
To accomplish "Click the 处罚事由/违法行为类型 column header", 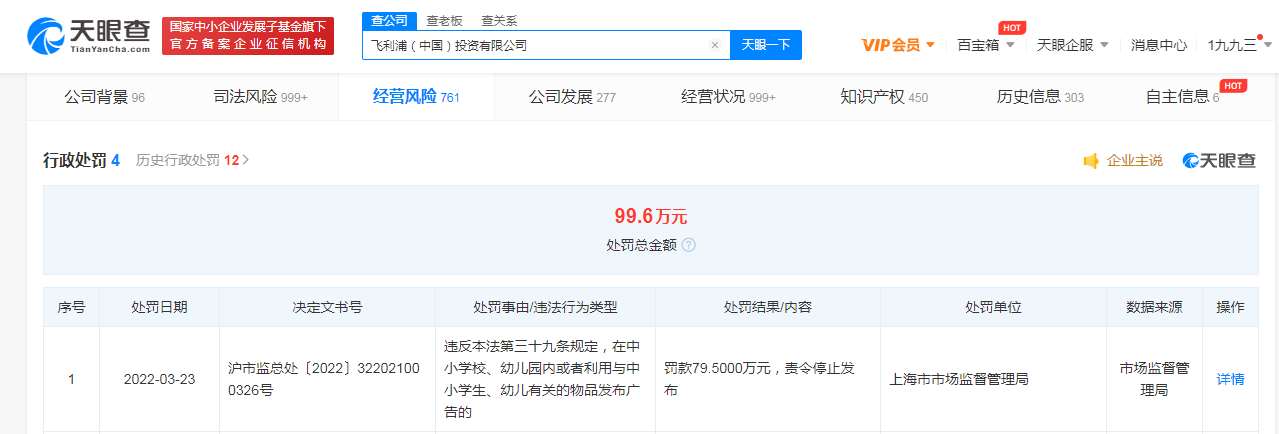I will 545,307.
